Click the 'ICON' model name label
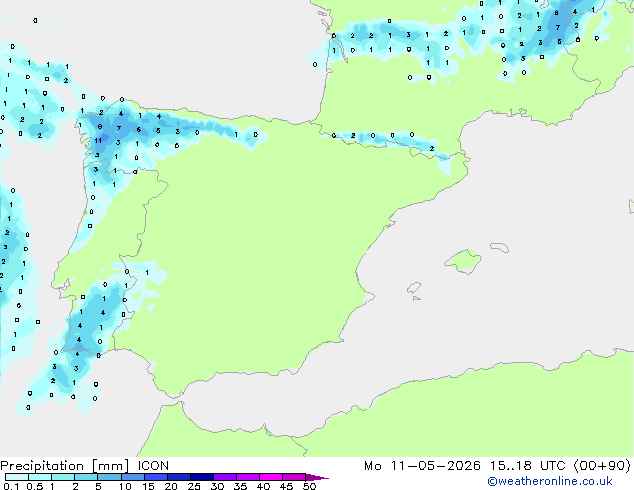This screenshot has width=634, height=490. [x=153, y=466]
